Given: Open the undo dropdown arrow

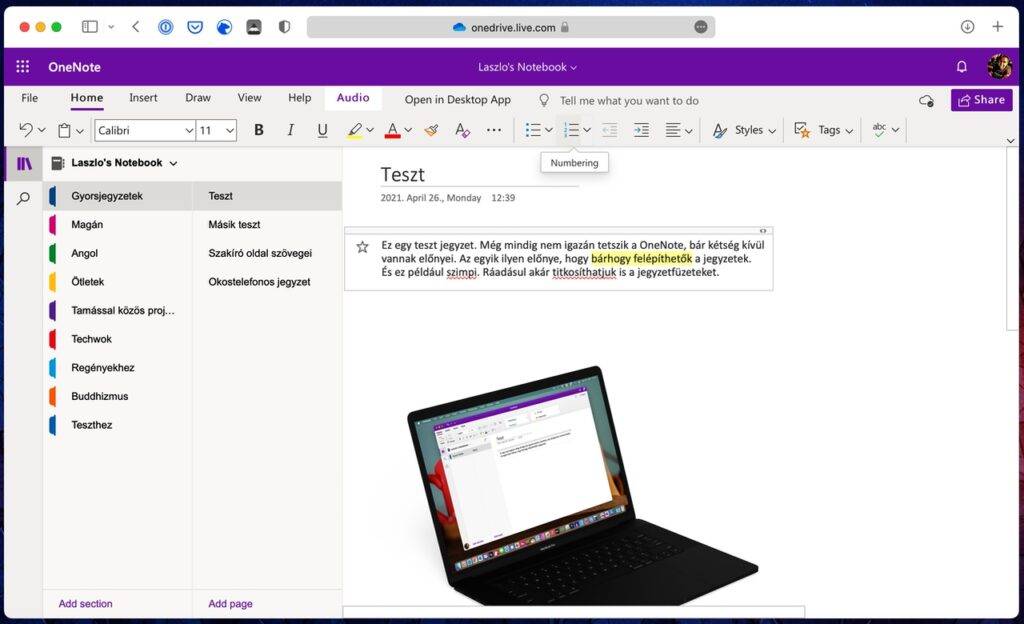Looking at the screenshot, I should click(x=42, y=130).
